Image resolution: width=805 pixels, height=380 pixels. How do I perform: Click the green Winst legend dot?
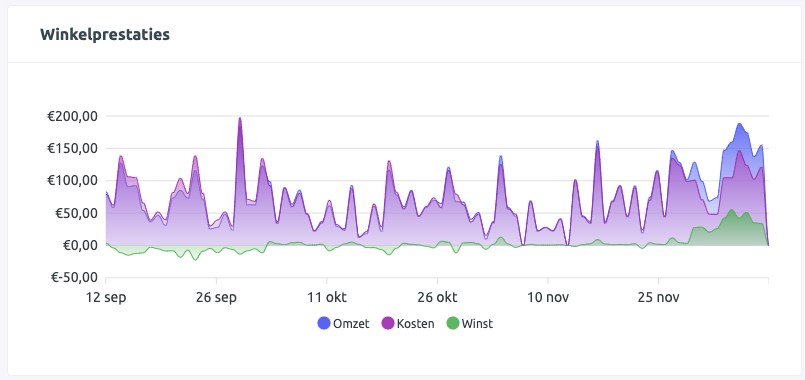pos(452,324)
